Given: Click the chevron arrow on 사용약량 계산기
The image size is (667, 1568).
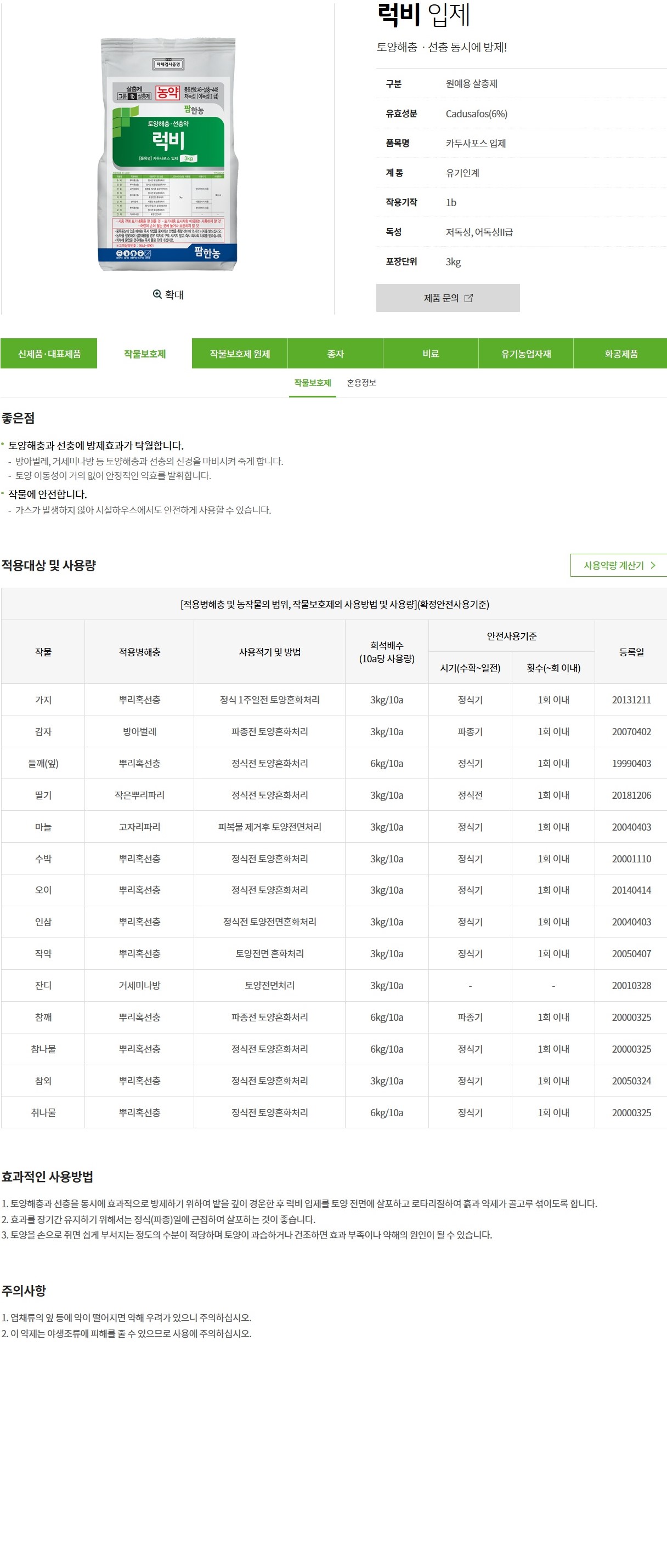Looking at the screenshot, I should coord(653,565).
